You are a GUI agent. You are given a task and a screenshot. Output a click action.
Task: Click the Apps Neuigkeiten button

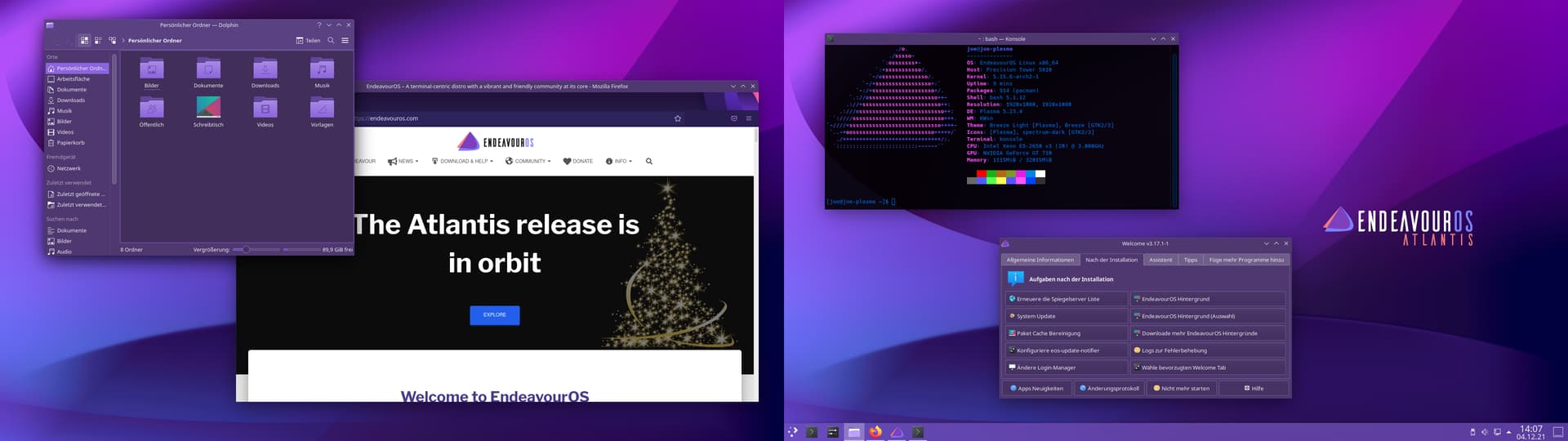point(1036,389)
